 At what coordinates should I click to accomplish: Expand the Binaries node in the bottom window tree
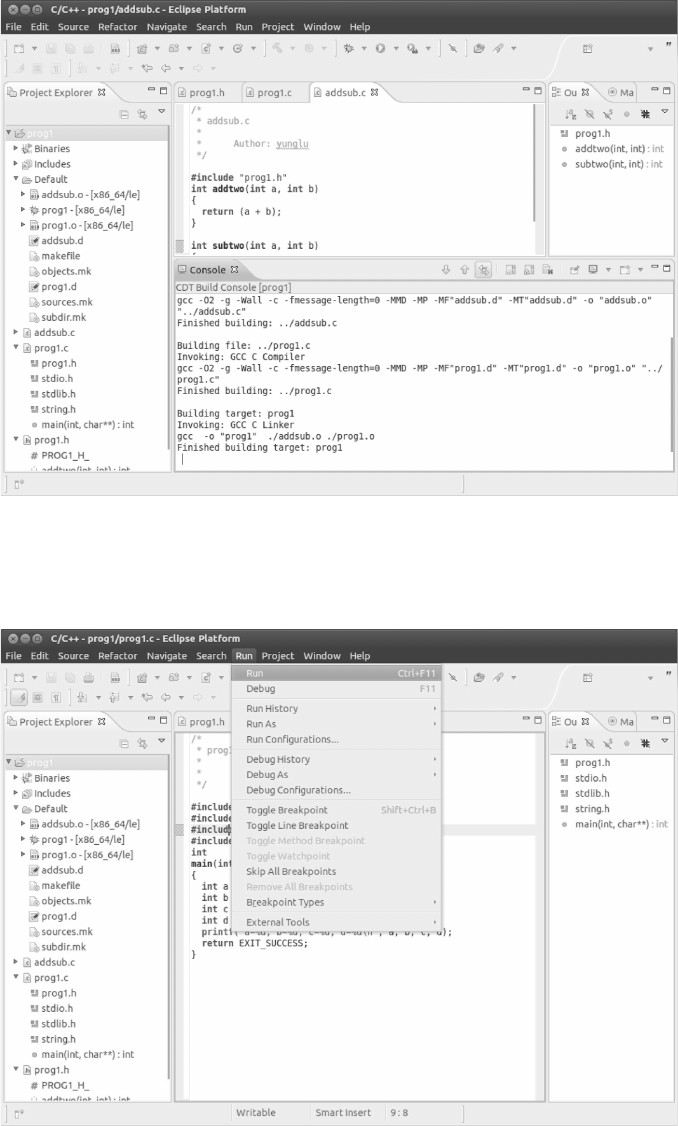coord(15,778)
